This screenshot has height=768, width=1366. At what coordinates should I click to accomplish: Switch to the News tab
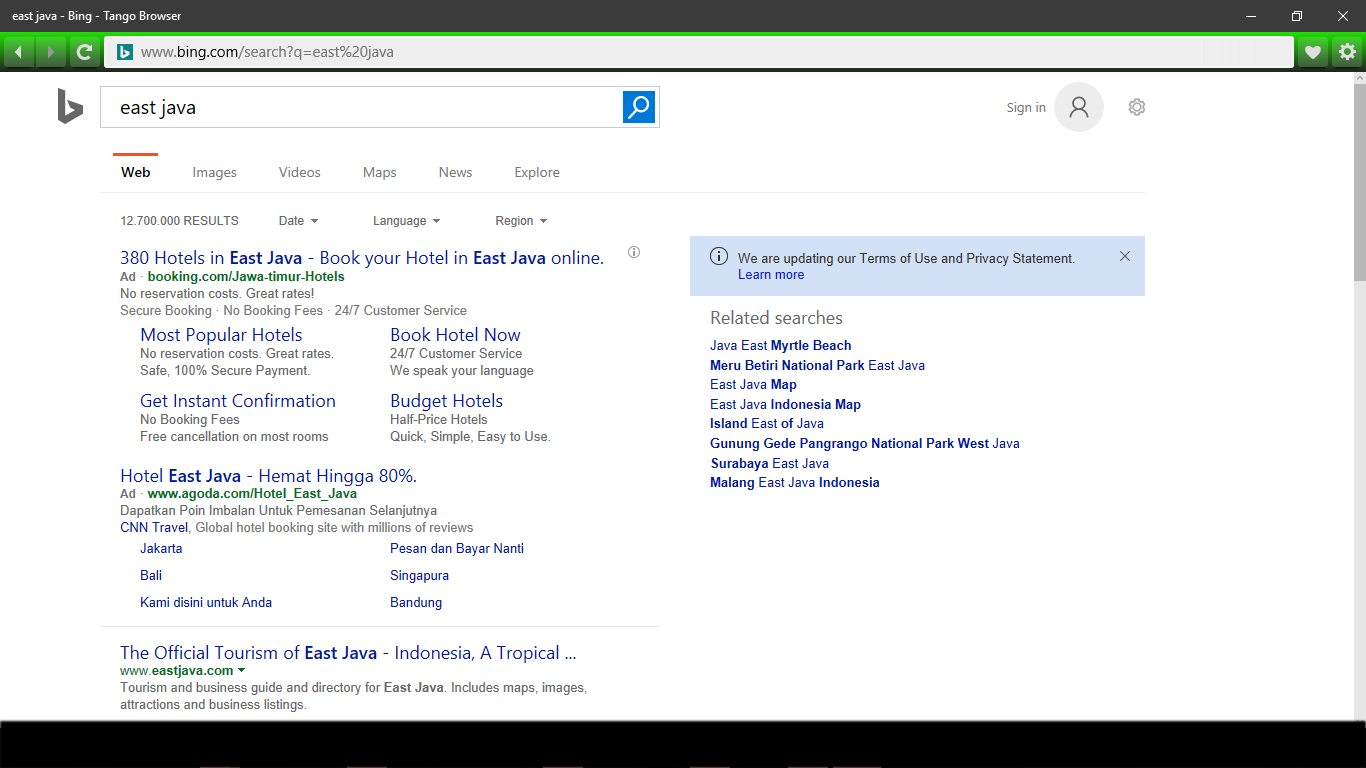point(455,172)
